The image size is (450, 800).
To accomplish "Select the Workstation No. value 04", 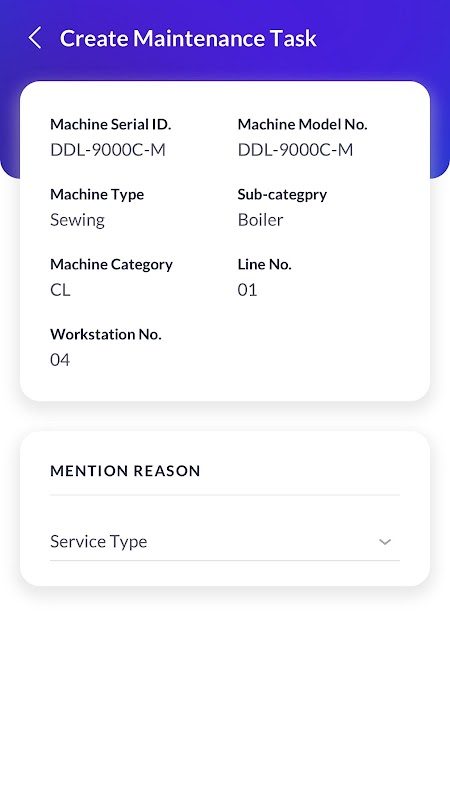I will coord(60,360).
